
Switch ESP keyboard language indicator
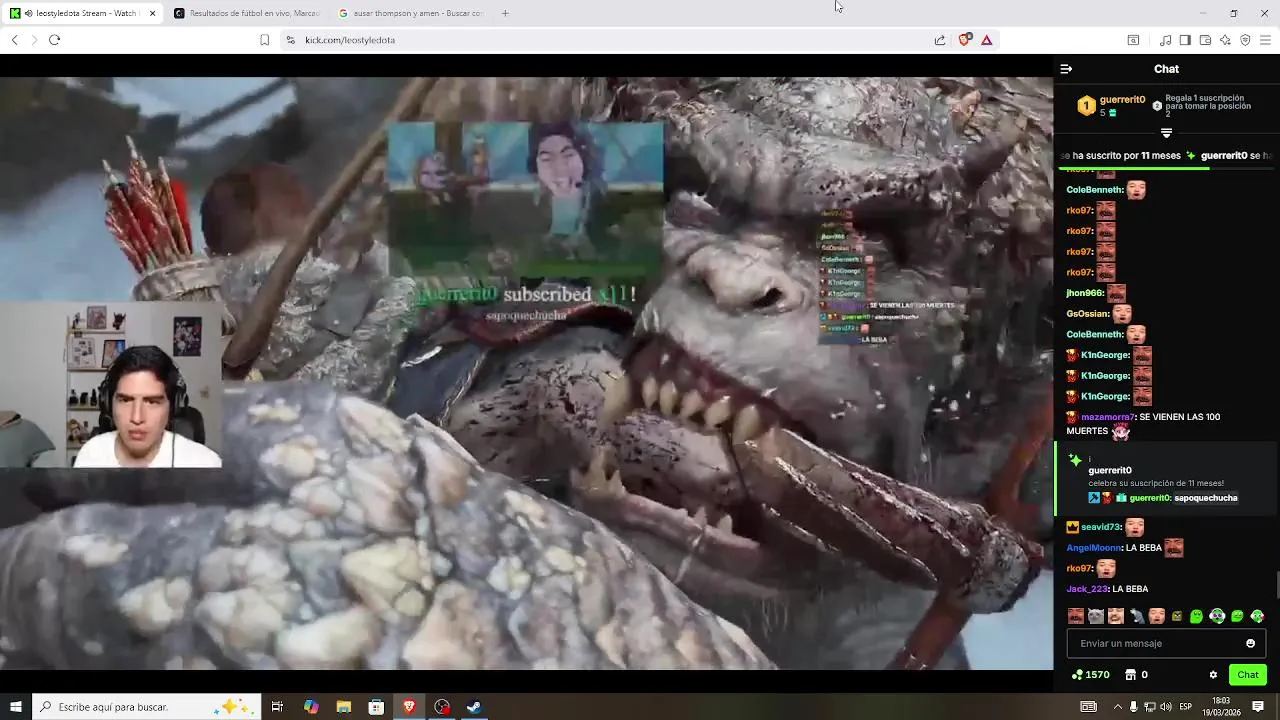click(x=1186, y=707)
